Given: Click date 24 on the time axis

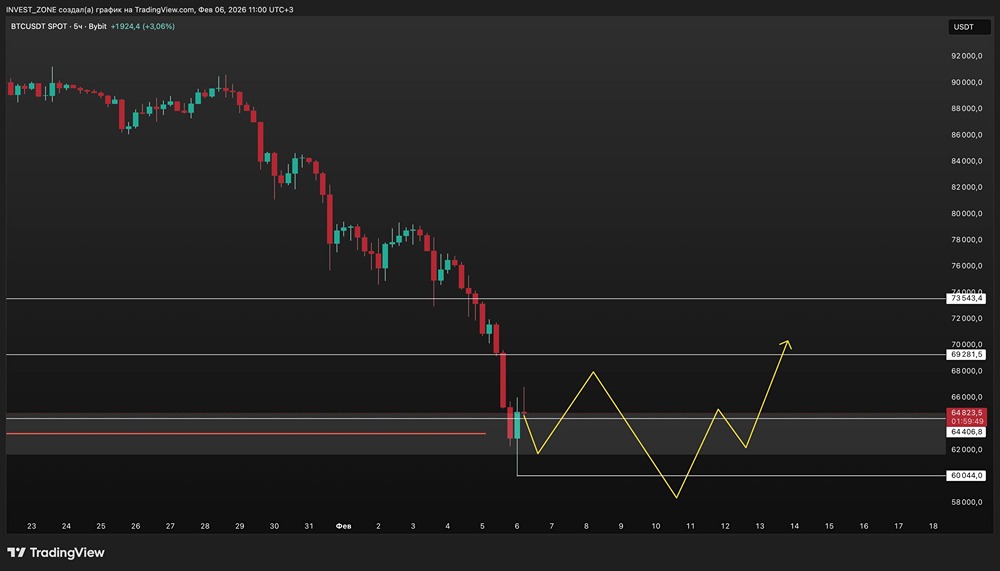Looking at the screenshot, I should (x=66, y=526).
